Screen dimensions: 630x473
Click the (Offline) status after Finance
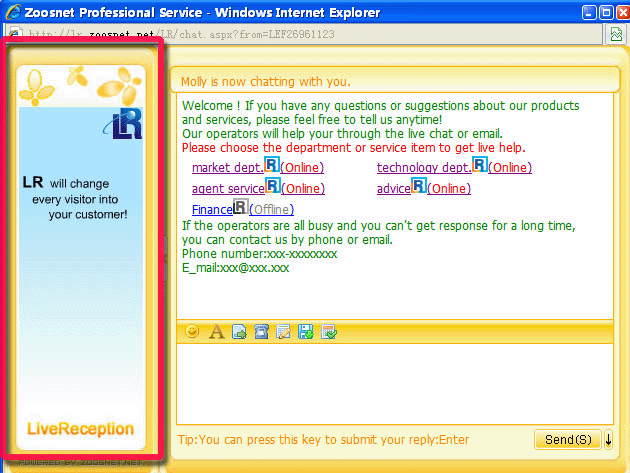click(x=272, y=209)
